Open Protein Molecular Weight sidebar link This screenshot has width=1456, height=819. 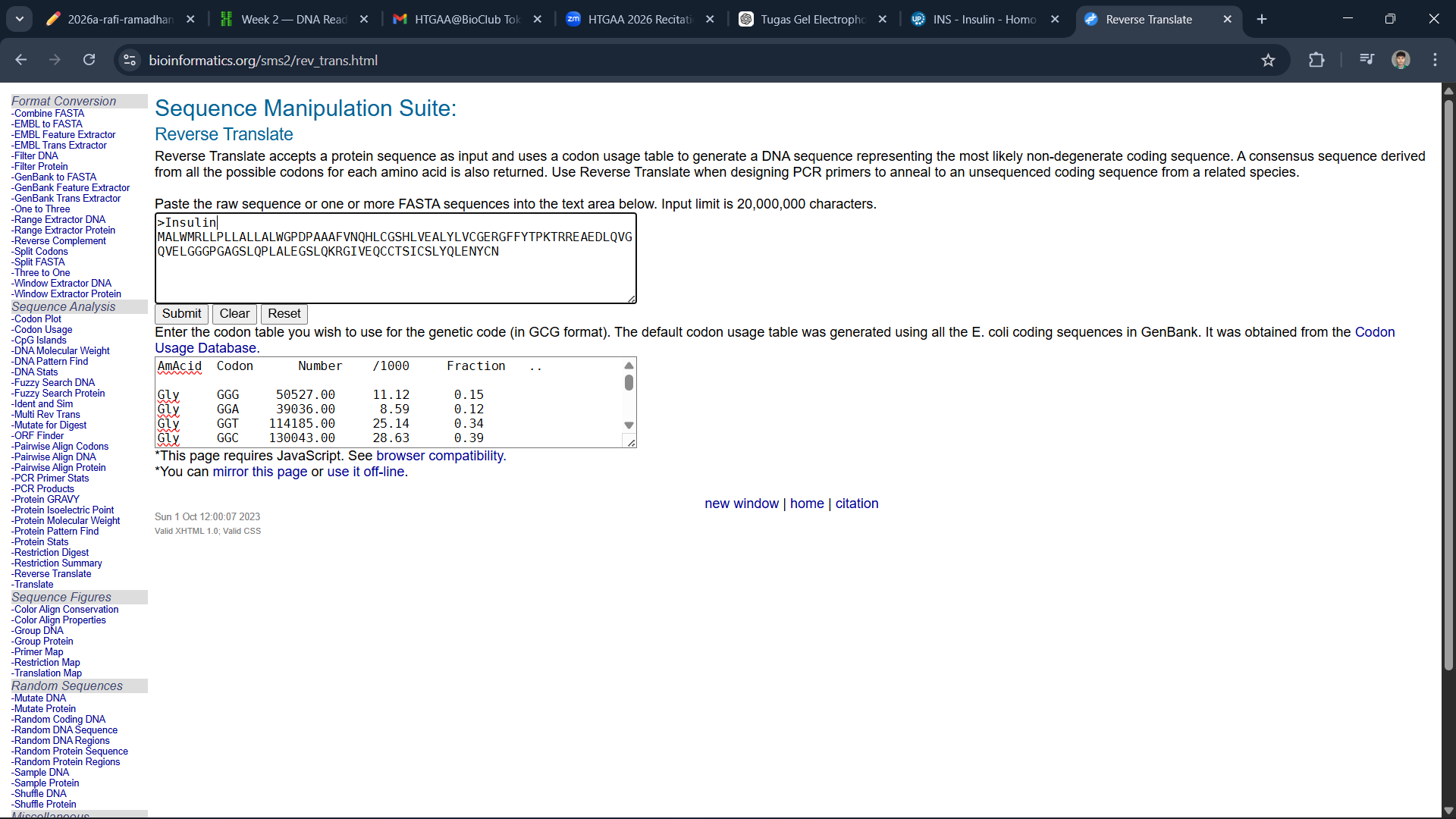67,521
